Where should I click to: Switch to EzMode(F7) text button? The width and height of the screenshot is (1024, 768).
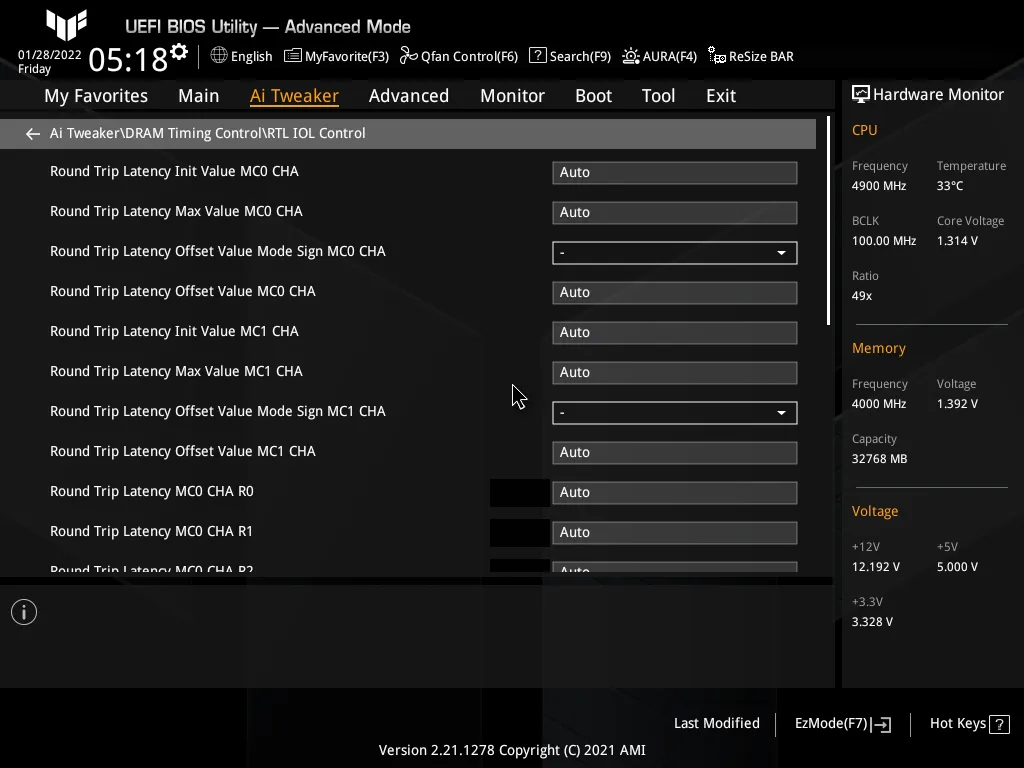click(x=831, y=724)
